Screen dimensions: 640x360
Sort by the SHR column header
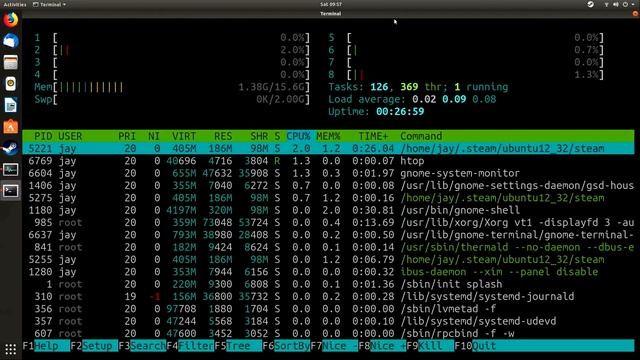259,136
